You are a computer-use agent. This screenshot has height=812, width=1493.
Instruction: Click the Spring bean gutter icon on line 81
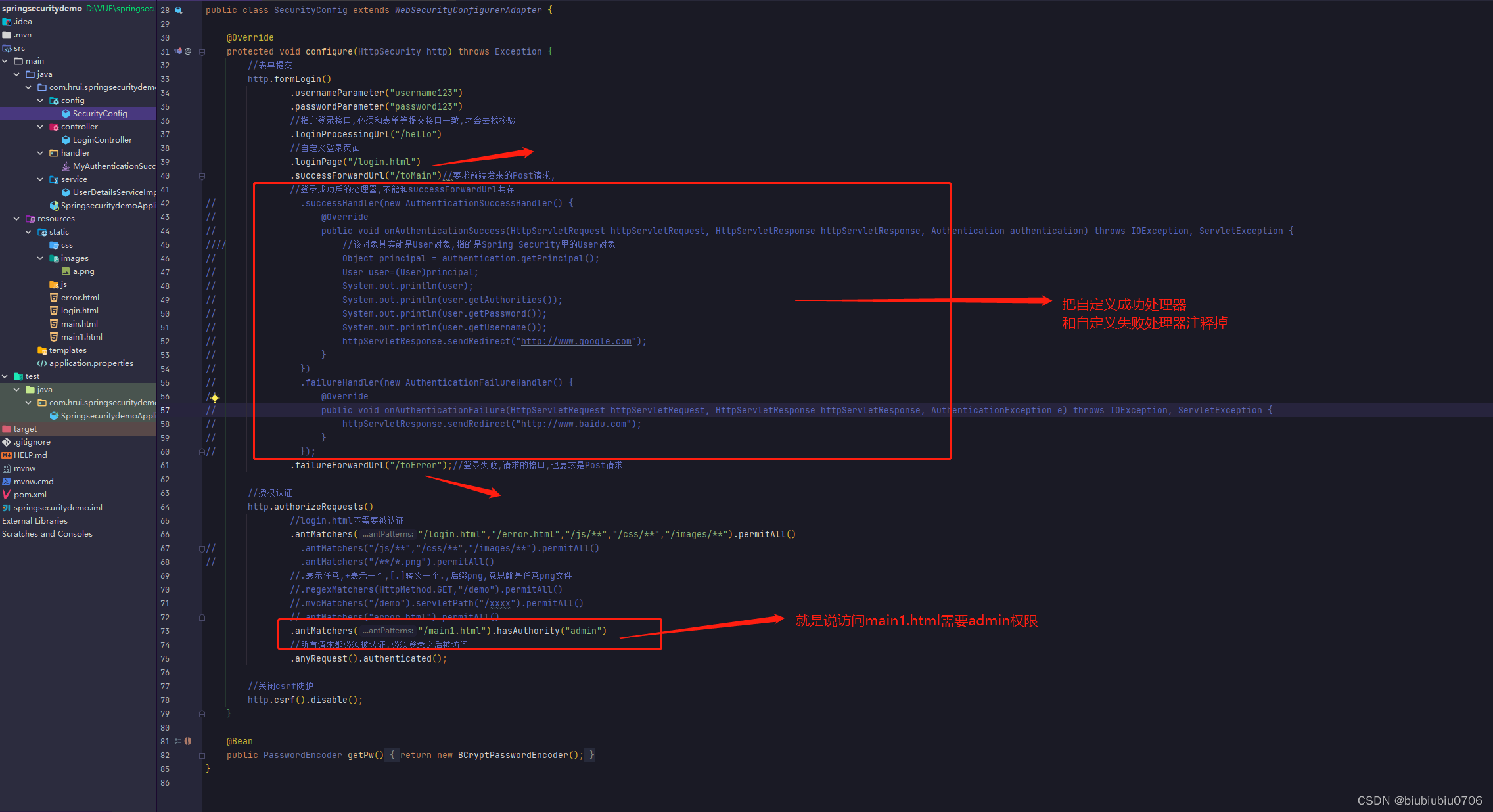coord(187,741)
